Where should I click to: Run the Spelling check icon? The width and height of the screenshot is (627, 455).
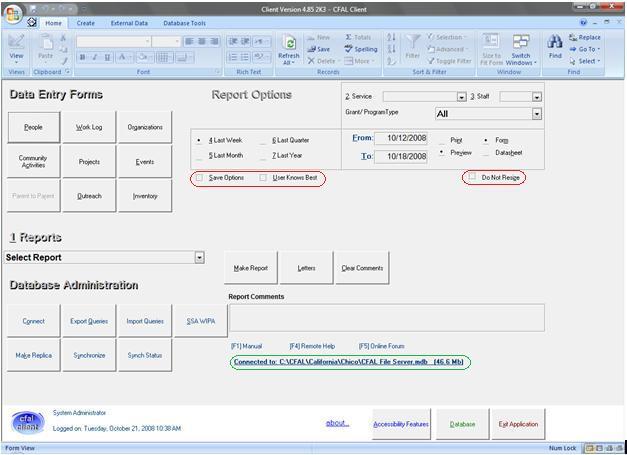tap(348, 49)
